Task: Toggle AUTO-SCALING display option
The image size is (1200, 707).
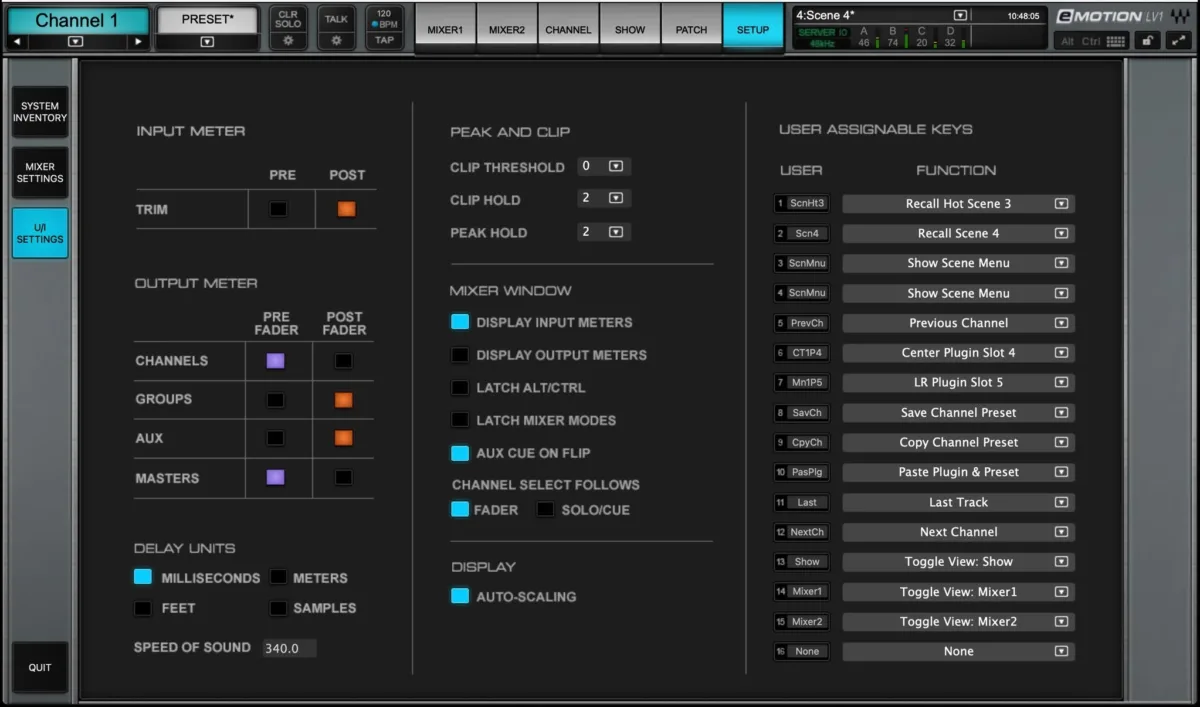Action: [460, 596]
